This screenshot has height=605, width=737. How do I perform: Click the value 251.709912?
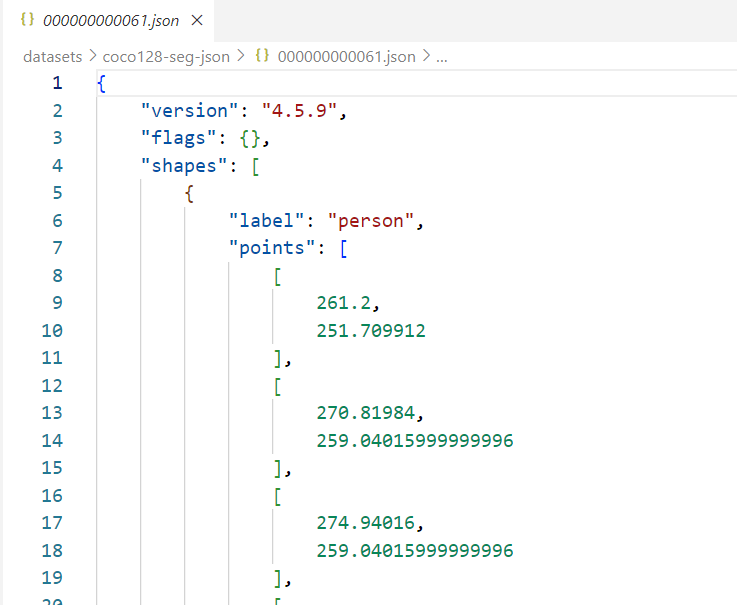pyautogui.click(x=371, y=331)
